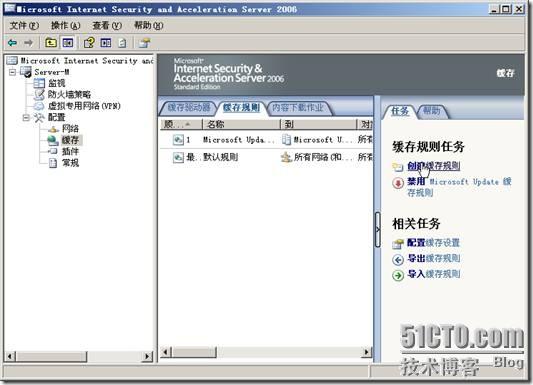Open the 文件(F) menu
Viewport: 533px width, 385px height.
(24, 25)
